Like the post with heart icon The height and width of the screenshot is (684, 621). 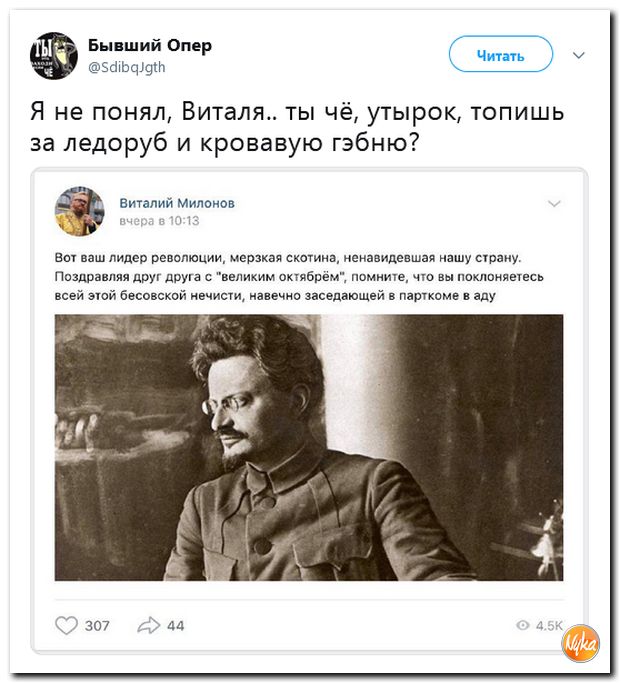[x=67, y=626]
